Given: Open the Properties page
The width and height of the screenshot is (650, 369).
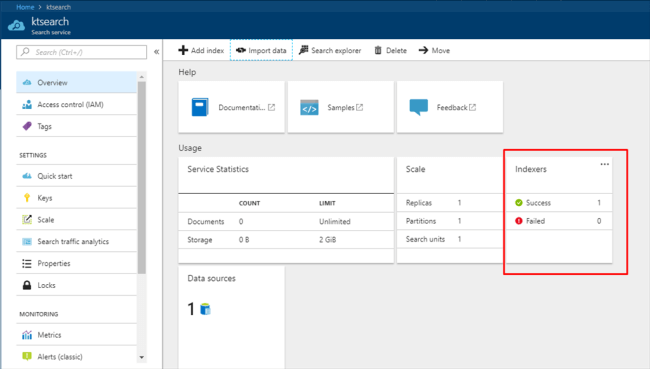Looking at the screenshot, I should 76,263.
